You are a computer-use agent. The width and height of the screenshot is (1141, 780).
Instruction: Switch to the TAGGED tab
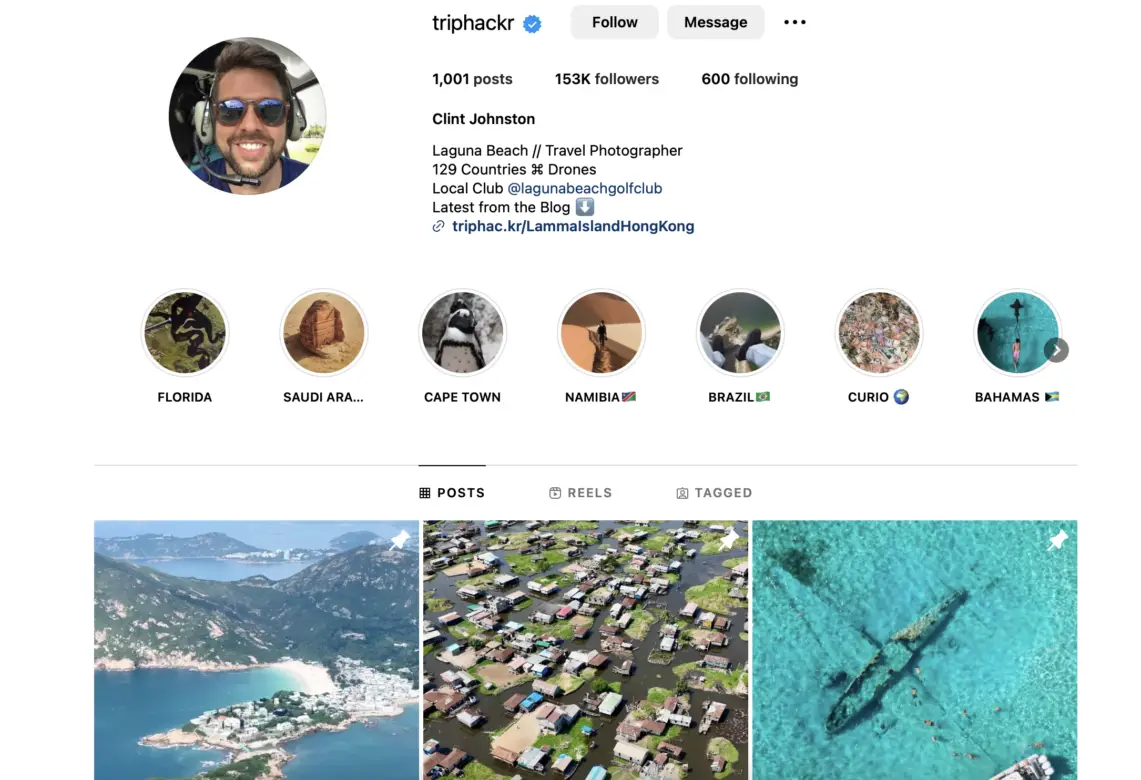coord(715,493)
